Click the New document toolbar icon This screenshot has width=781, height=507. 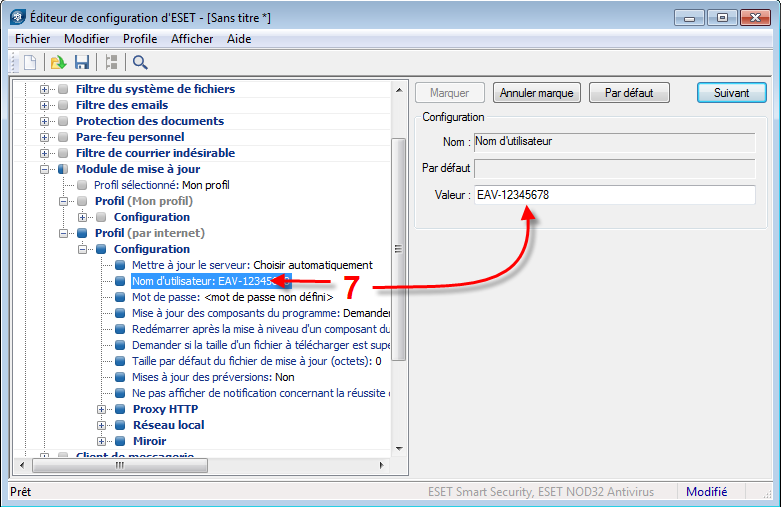(30, 62)
